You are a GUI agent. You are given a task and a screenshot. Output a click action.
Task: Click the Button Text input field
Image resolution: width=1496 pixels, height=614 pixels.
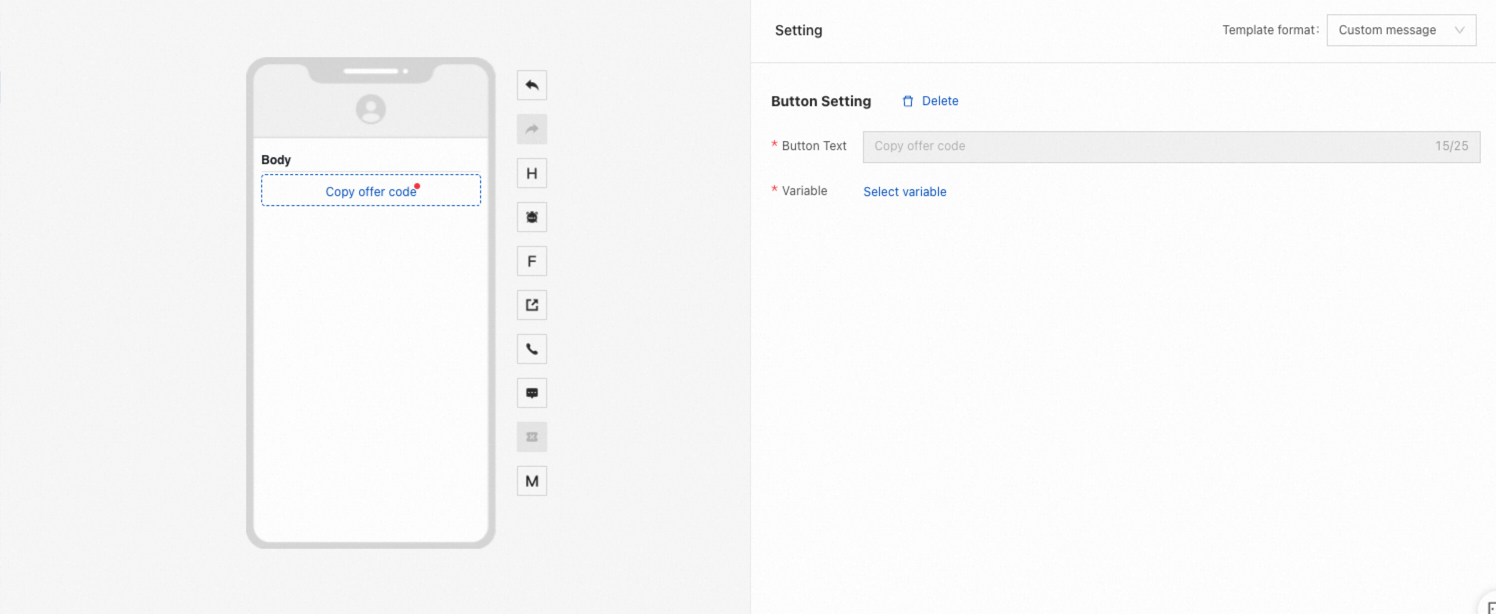point(1171,146)
